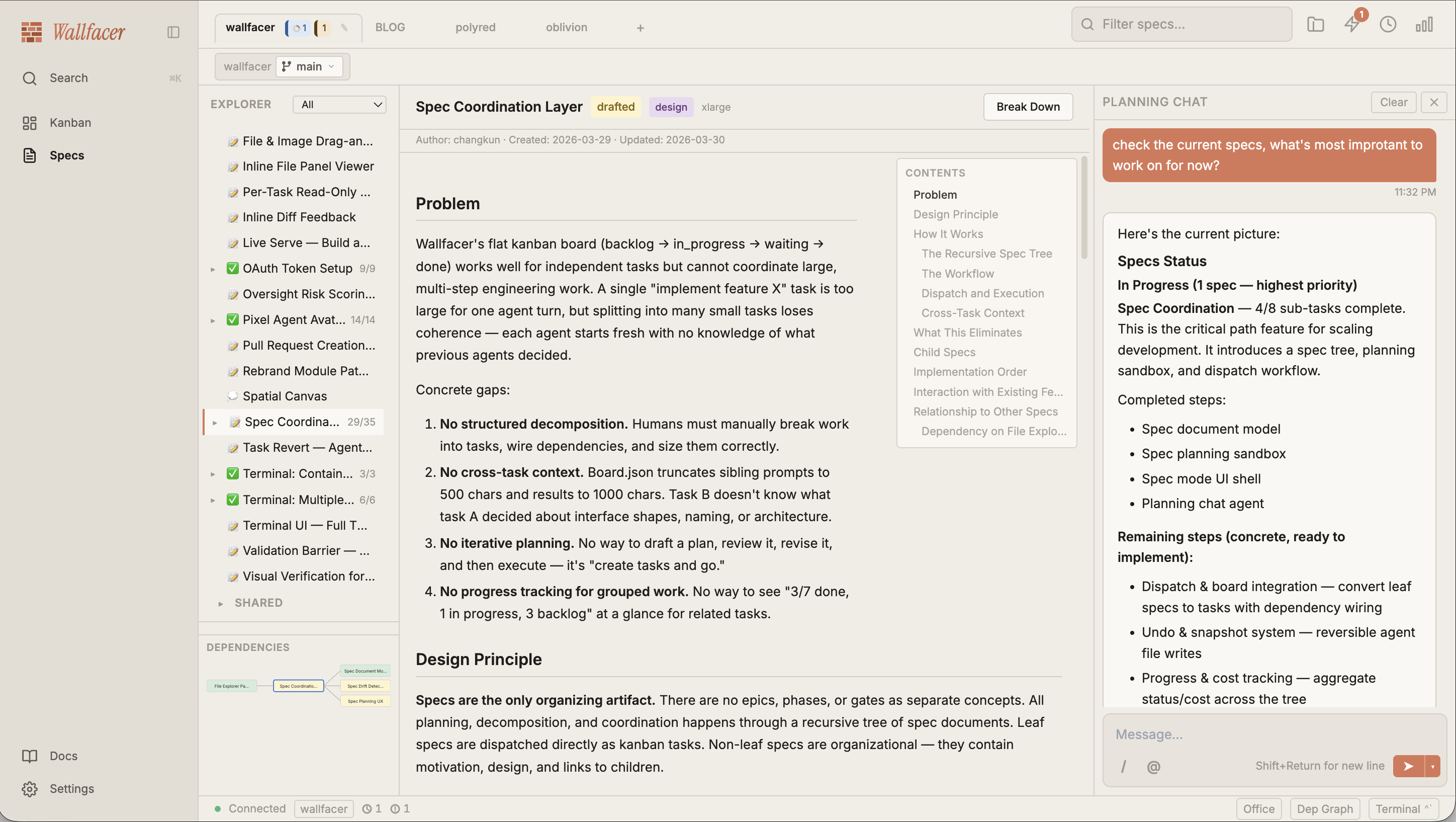
Task: Collapse the left sidebar panel icon
Action: click(x=173, y=32)
